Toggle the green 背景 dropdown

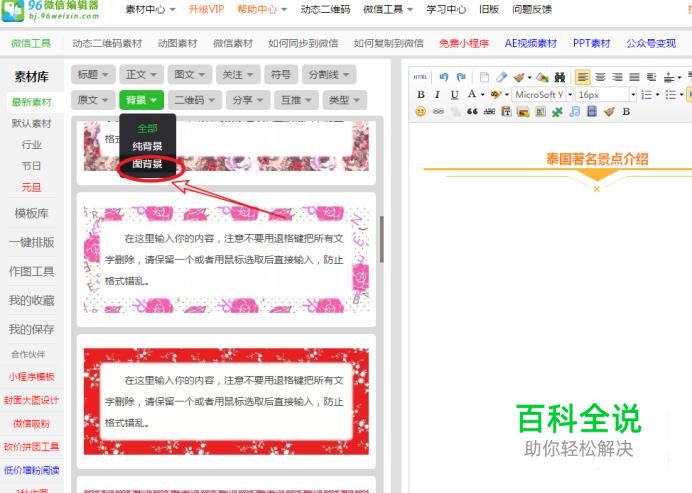[x=141, y=100]
